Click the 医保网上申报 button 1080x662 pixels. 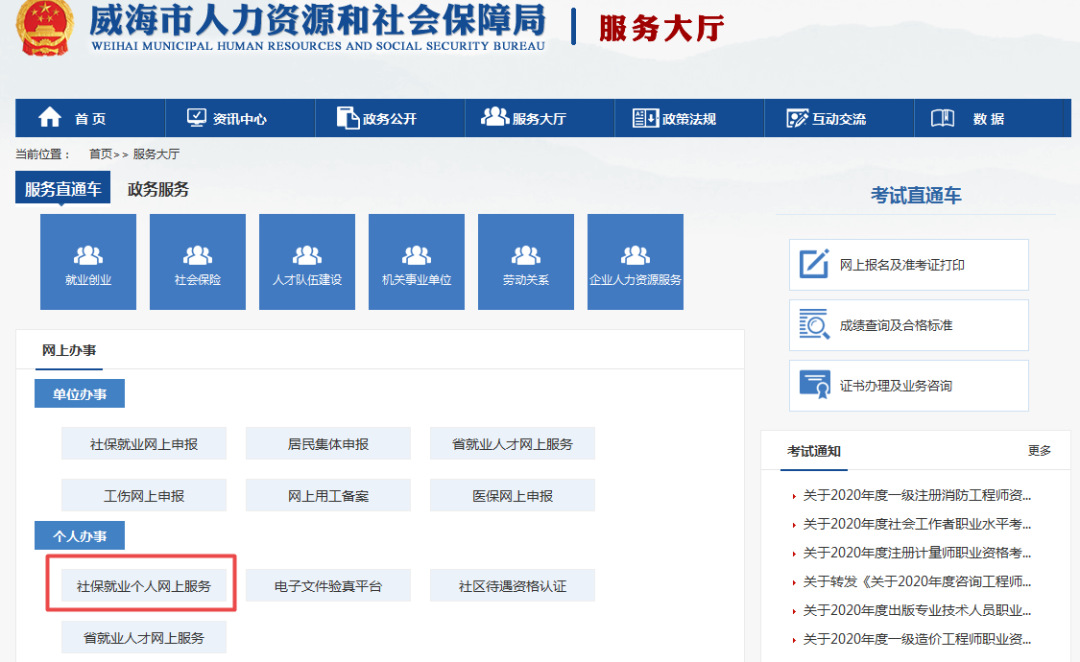[512, 494]
